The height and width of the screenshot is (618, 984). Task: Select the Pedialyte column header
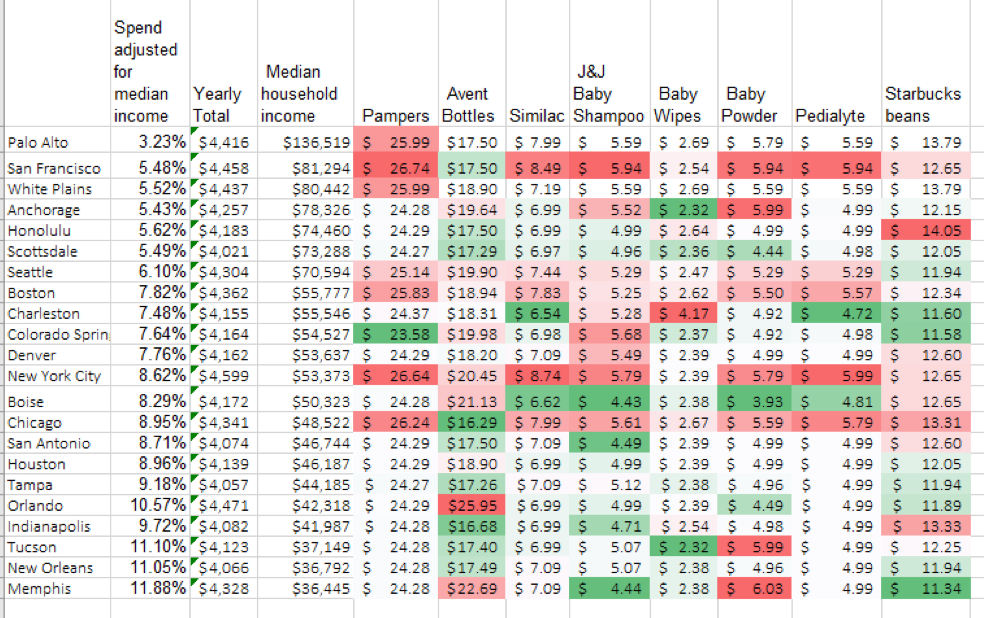pyautogui.click(x=837, y=63)
